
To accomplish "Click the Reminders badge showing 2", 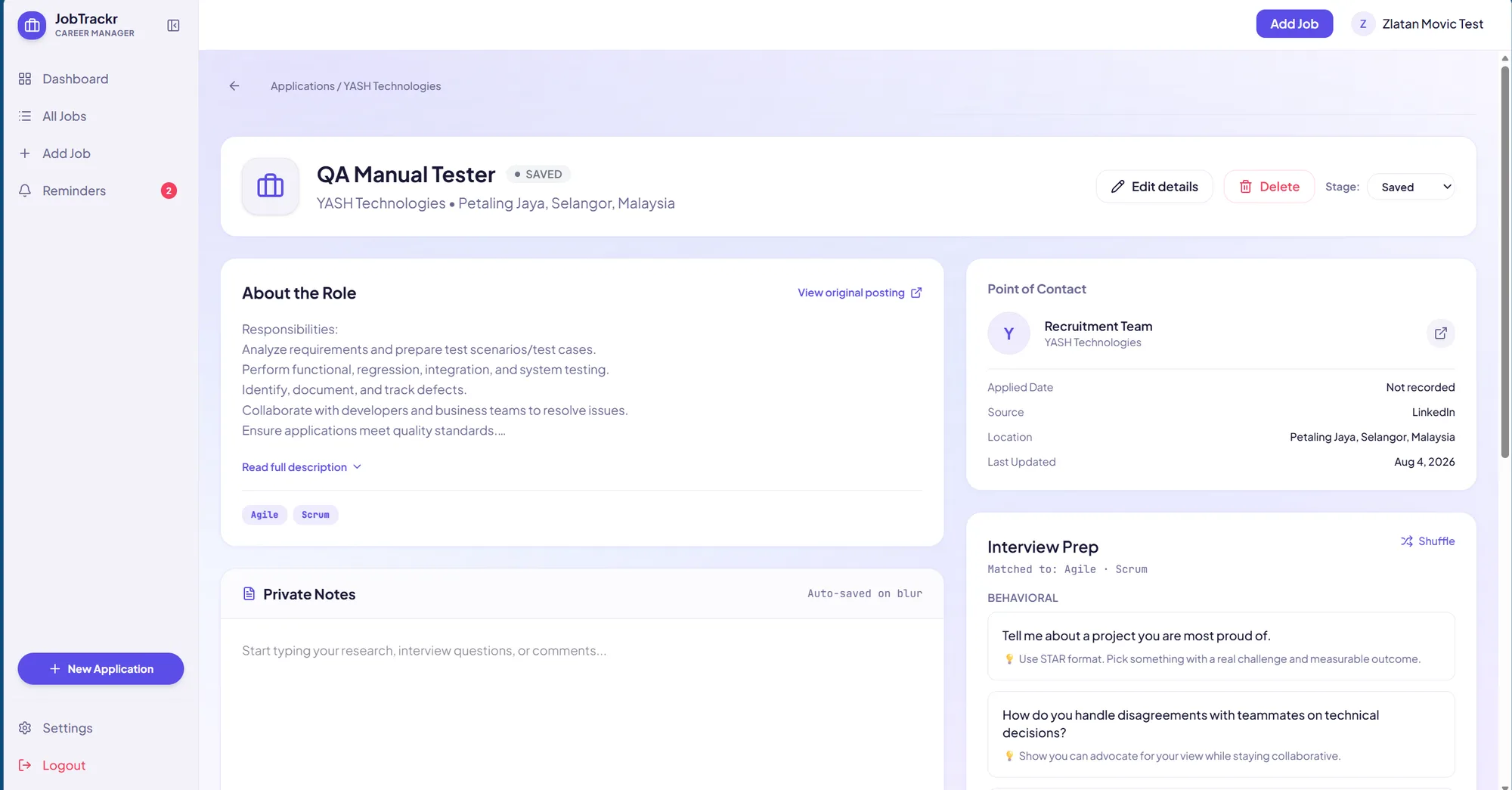I will coord(169,191).
